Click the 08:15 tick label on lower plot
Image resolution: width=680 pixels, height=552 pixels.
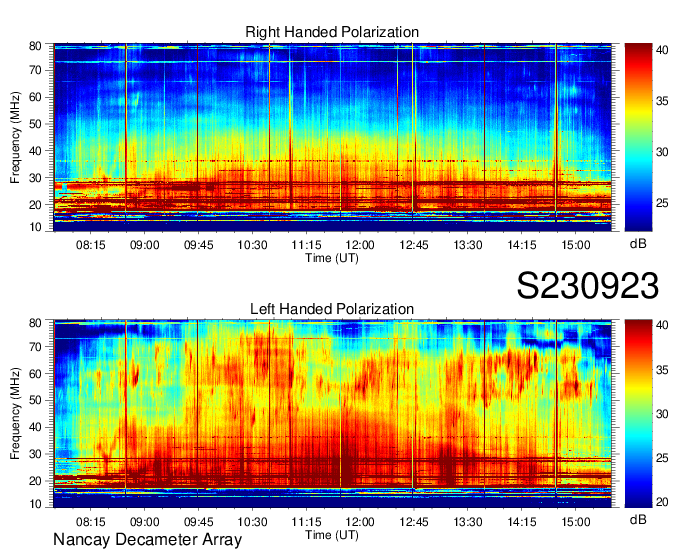click(x=91, y=522)
